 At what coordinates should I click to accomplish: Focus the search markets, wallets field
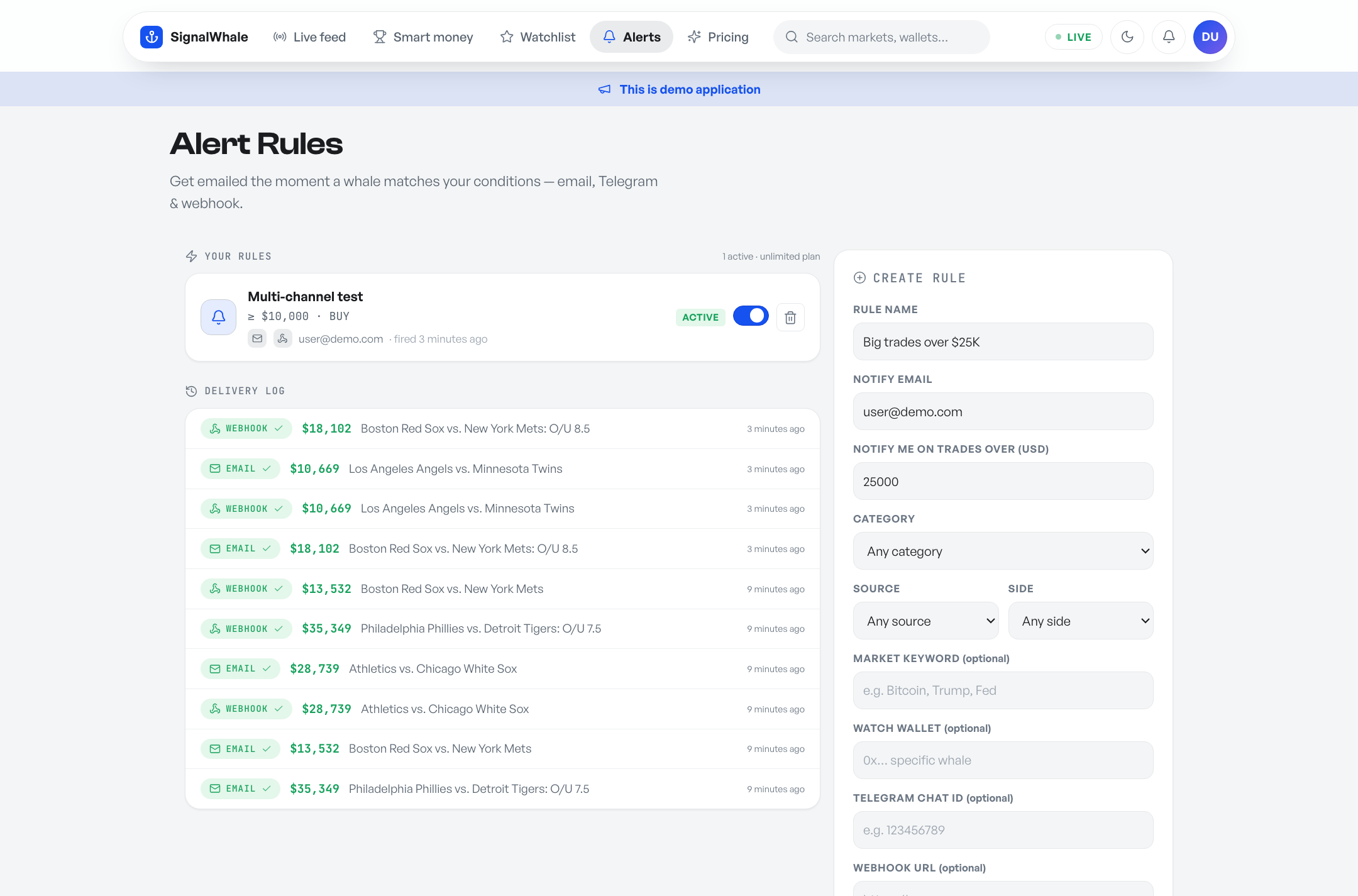point(881,37)
